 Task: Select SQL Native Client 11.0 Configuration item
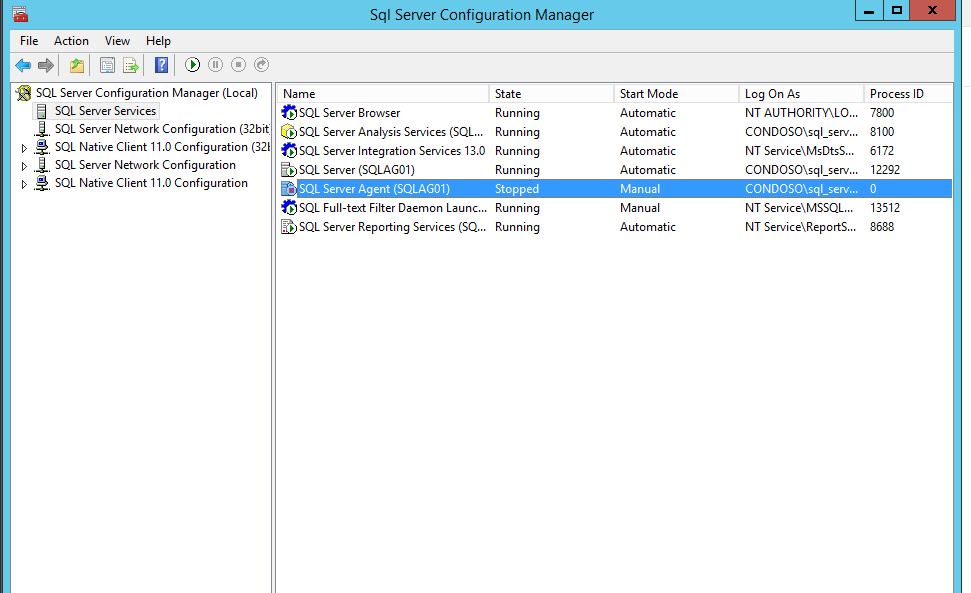(x=151, y=183)
